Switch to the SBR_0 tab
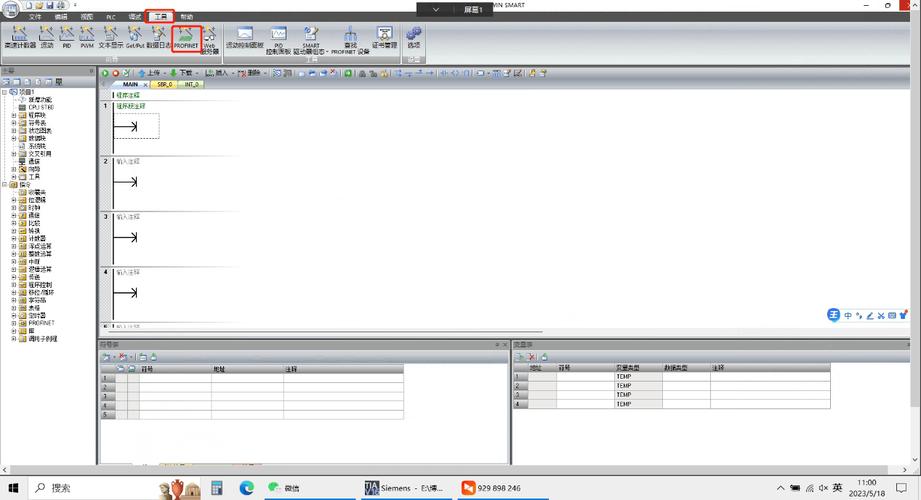This screenshot has width=921, height=500. (x=164, y=85)
